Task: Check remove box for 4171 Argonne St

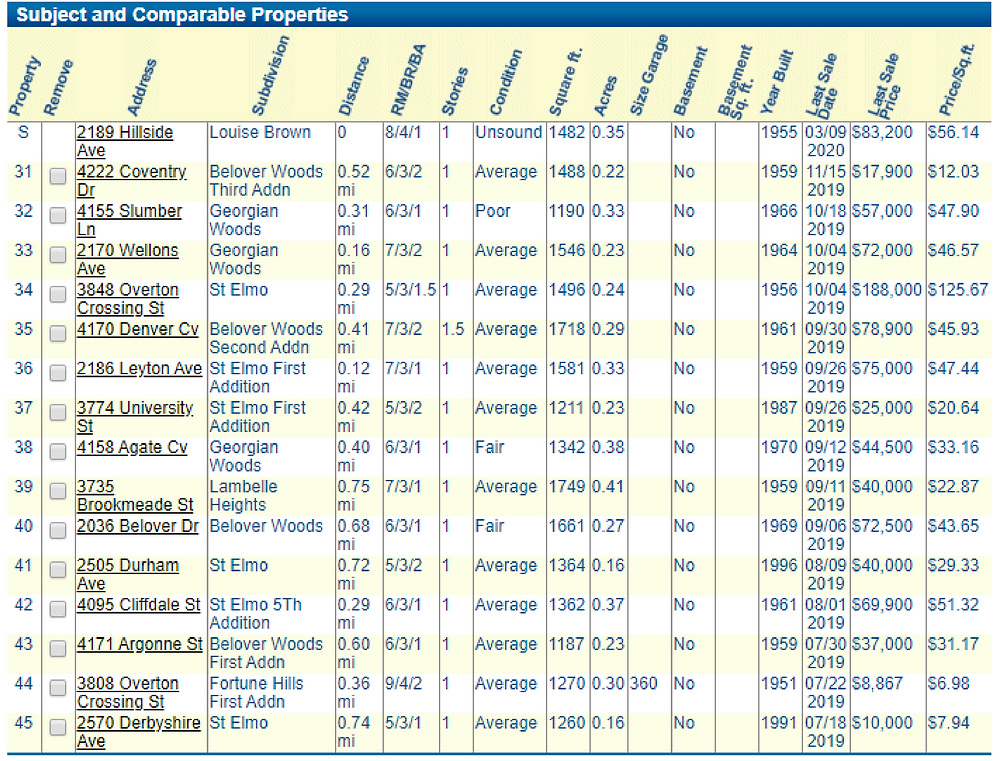Action: coord(58,649)
